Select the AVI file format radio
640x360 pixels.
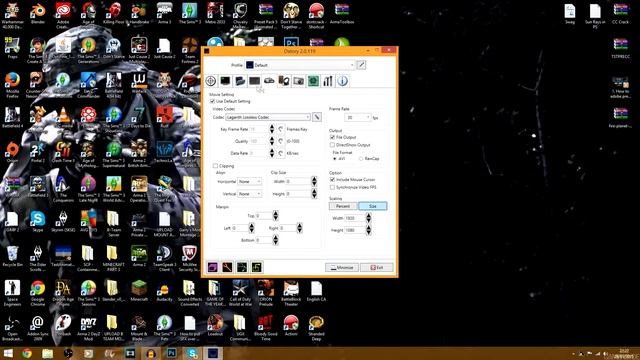[x=335, y=159]
